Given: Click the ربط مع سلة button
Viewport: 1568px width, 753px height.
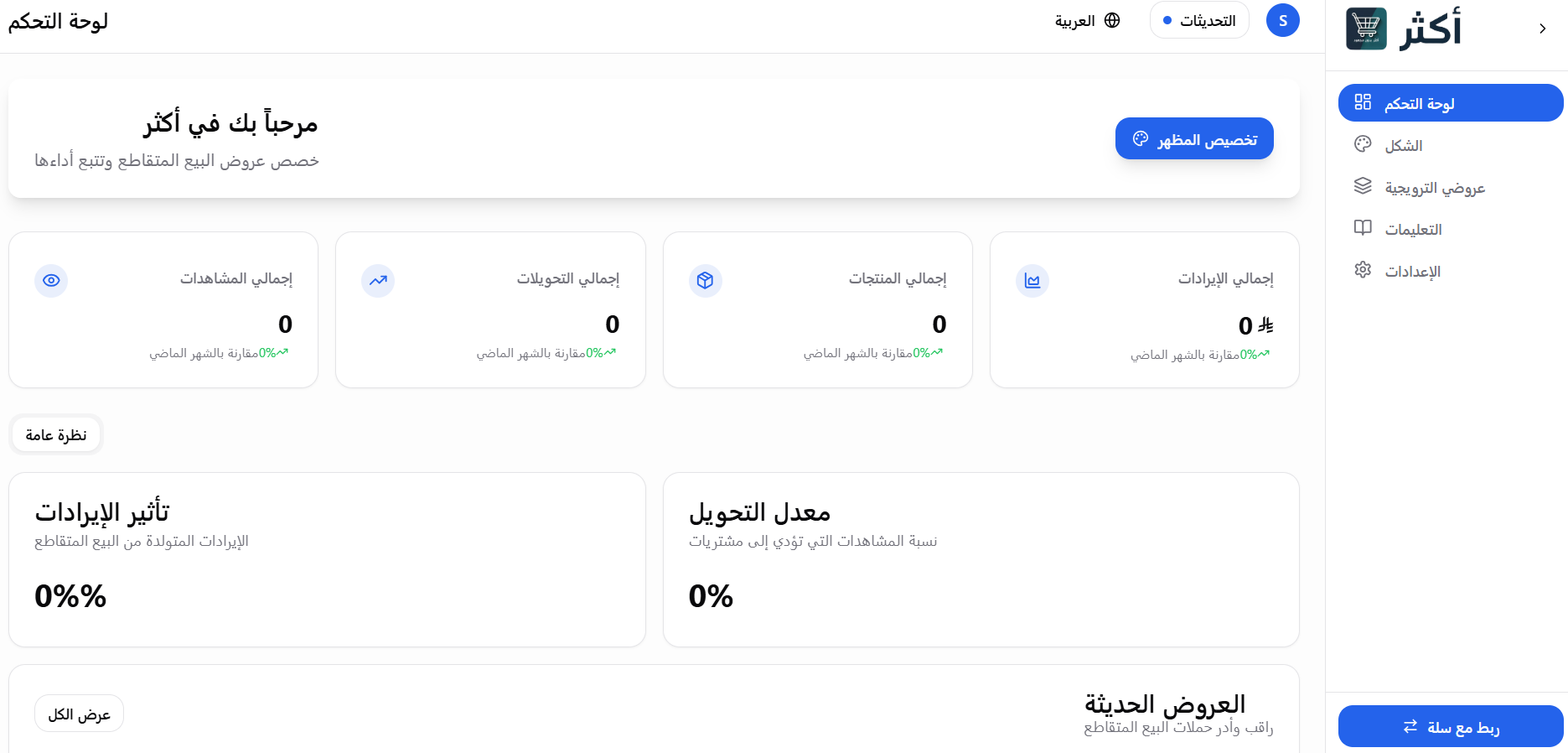Looking at the screenshot, I should coord(1450,726).
